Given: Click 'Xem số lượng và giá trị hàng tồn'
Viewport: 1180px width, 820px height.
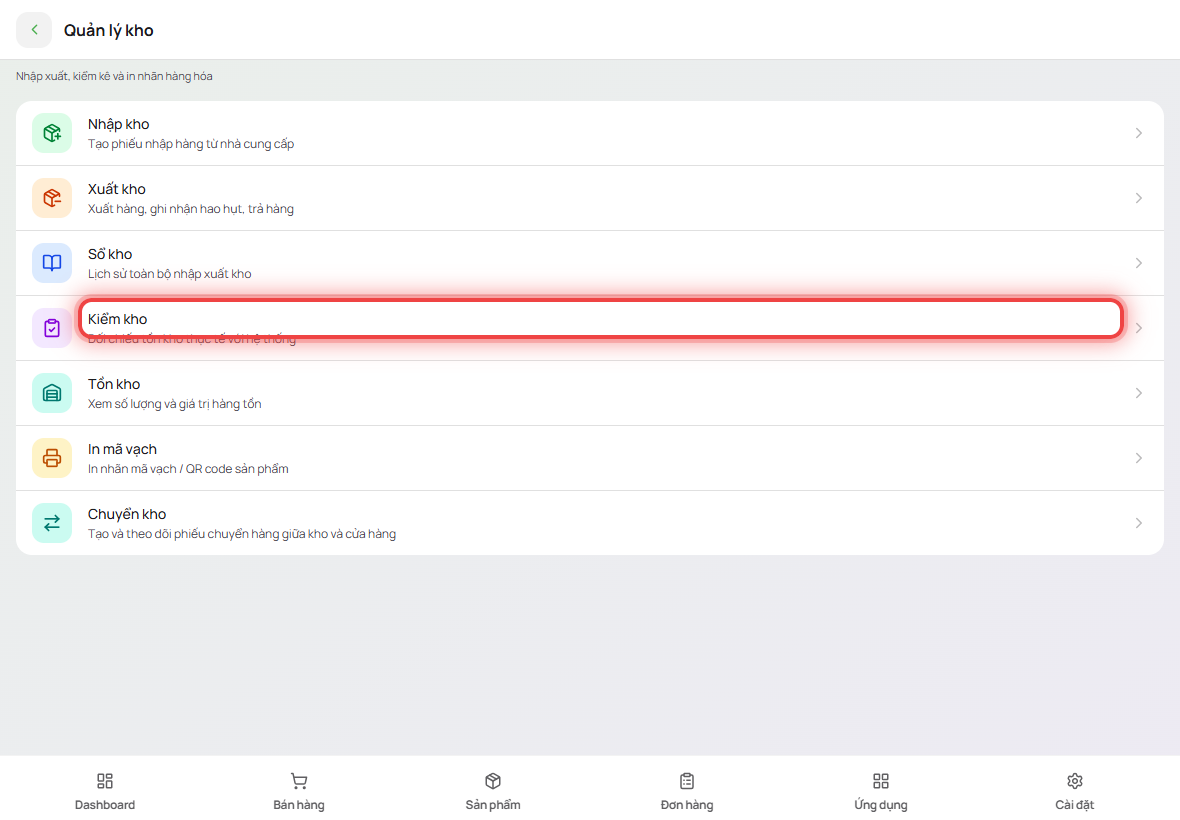Looking at the screenshot, I should 175,404.
